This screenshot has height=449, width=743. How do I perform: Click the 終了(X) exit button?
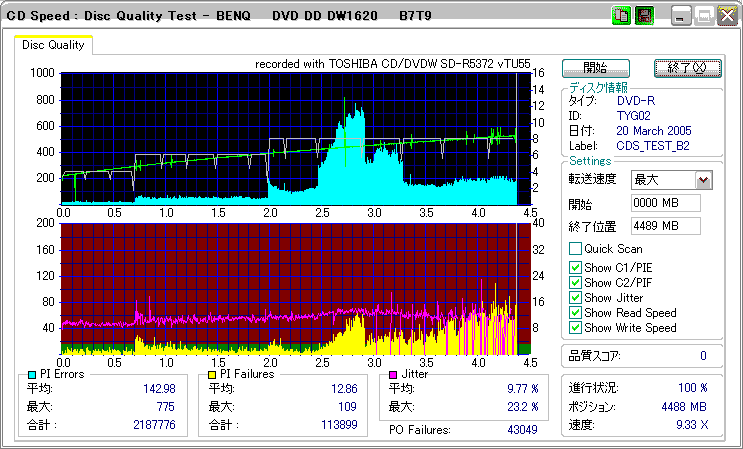[688, 68]
